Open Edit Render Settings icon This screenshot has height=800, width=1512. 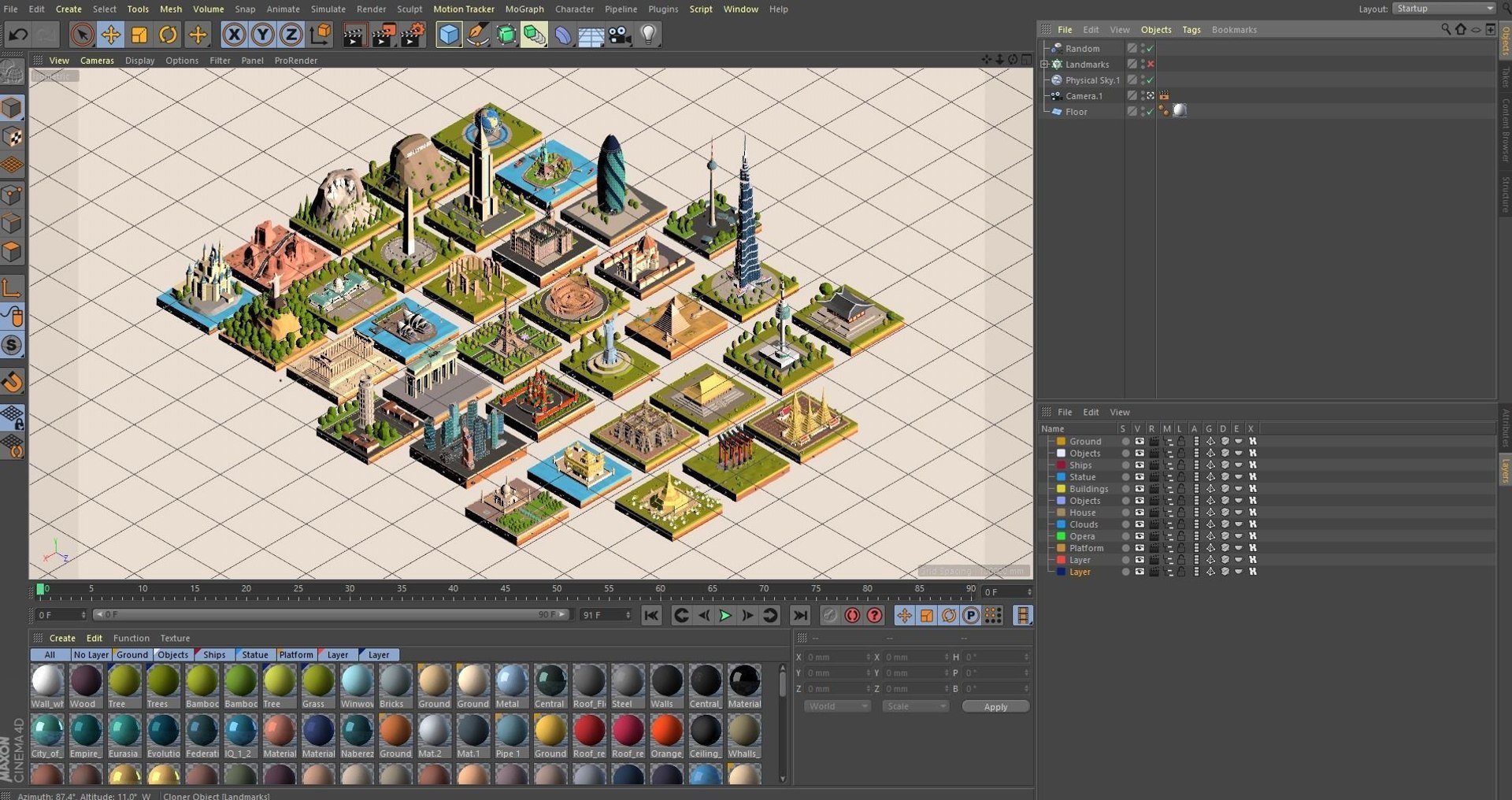(x=413, y=35)
